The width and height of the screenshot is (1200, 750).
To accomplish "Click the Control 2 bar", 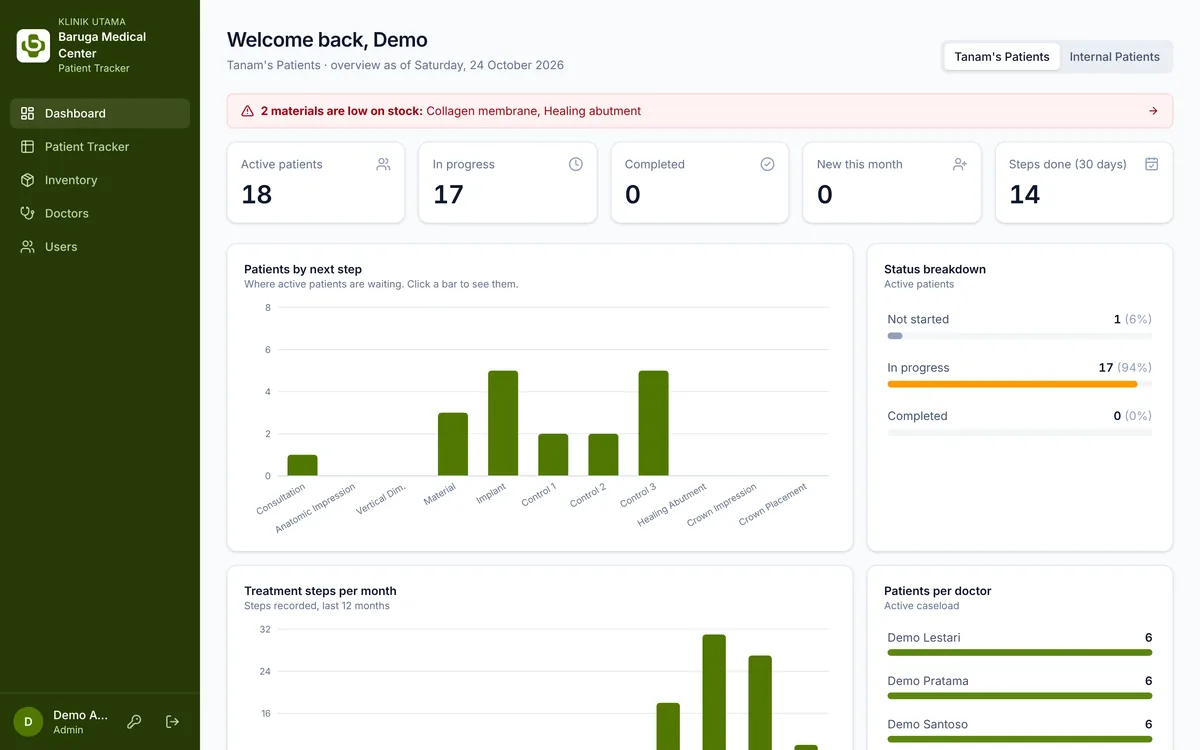I will point(603,455).
